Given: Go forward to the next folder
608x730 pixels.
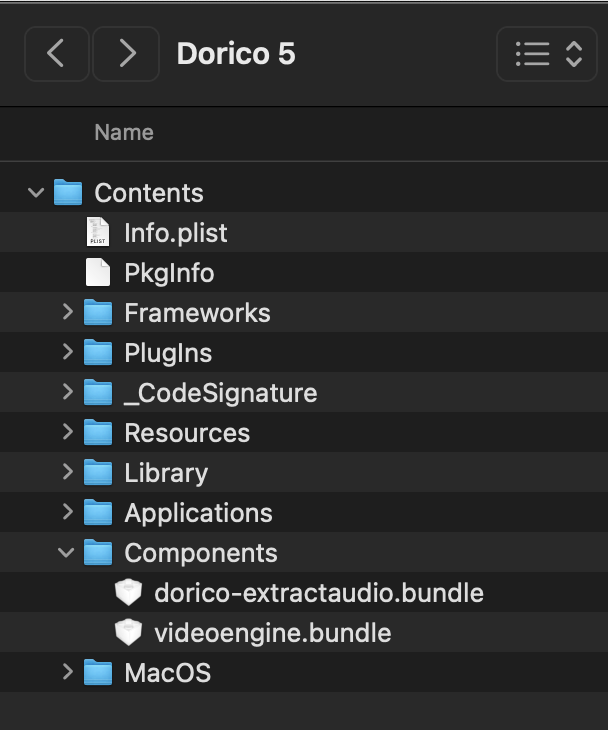Looking at the screenshot, I should coord(126,54).
